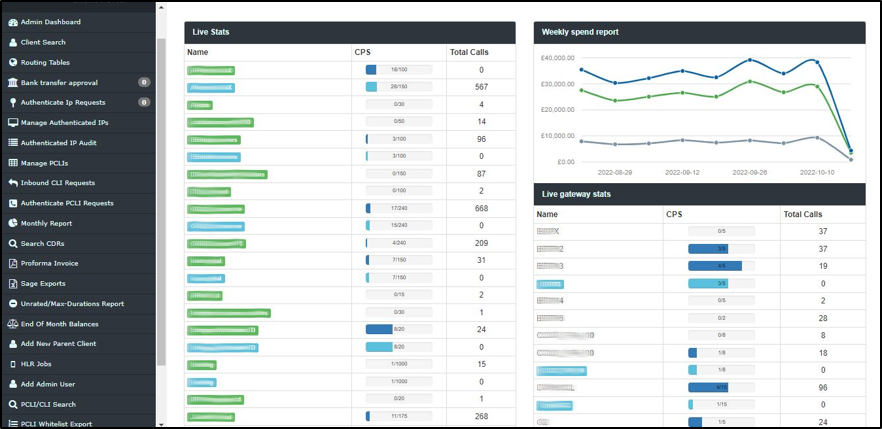The width and height of the screenshot is (882, 429).
Task: Open Sage Exports in the sidebar
Action: [x=44, y=283]
